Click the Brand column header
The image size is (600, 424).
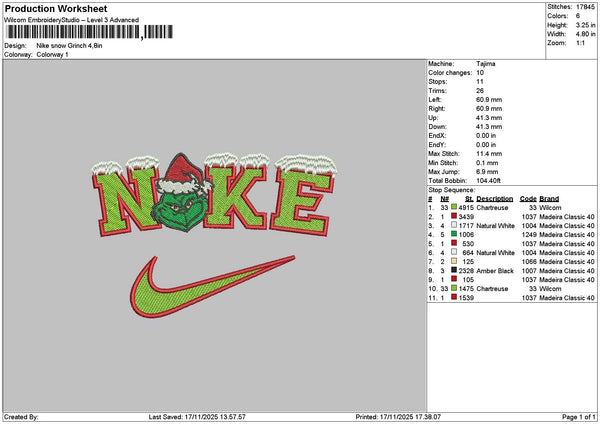coord(549,199)
